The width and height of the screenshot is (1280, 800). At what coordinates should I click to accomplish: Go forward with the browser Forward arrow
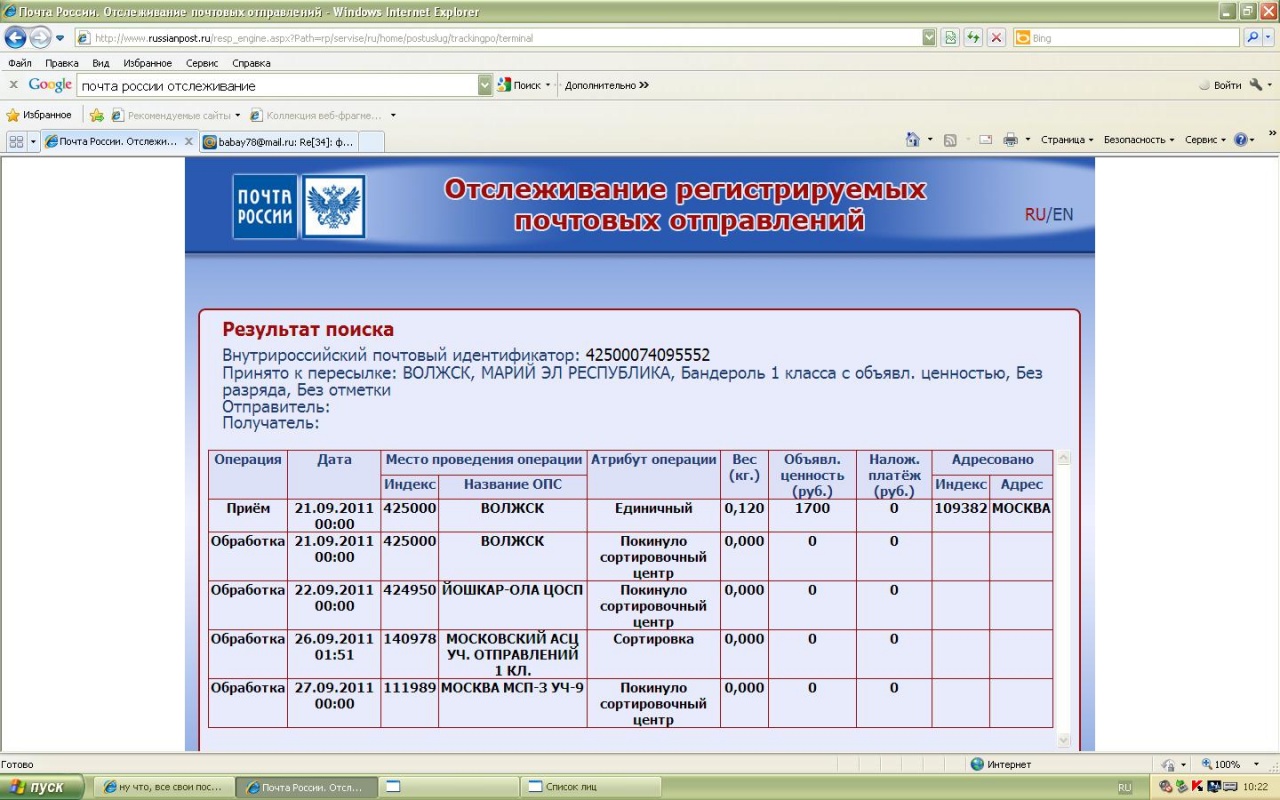click(x=40, y=38)
